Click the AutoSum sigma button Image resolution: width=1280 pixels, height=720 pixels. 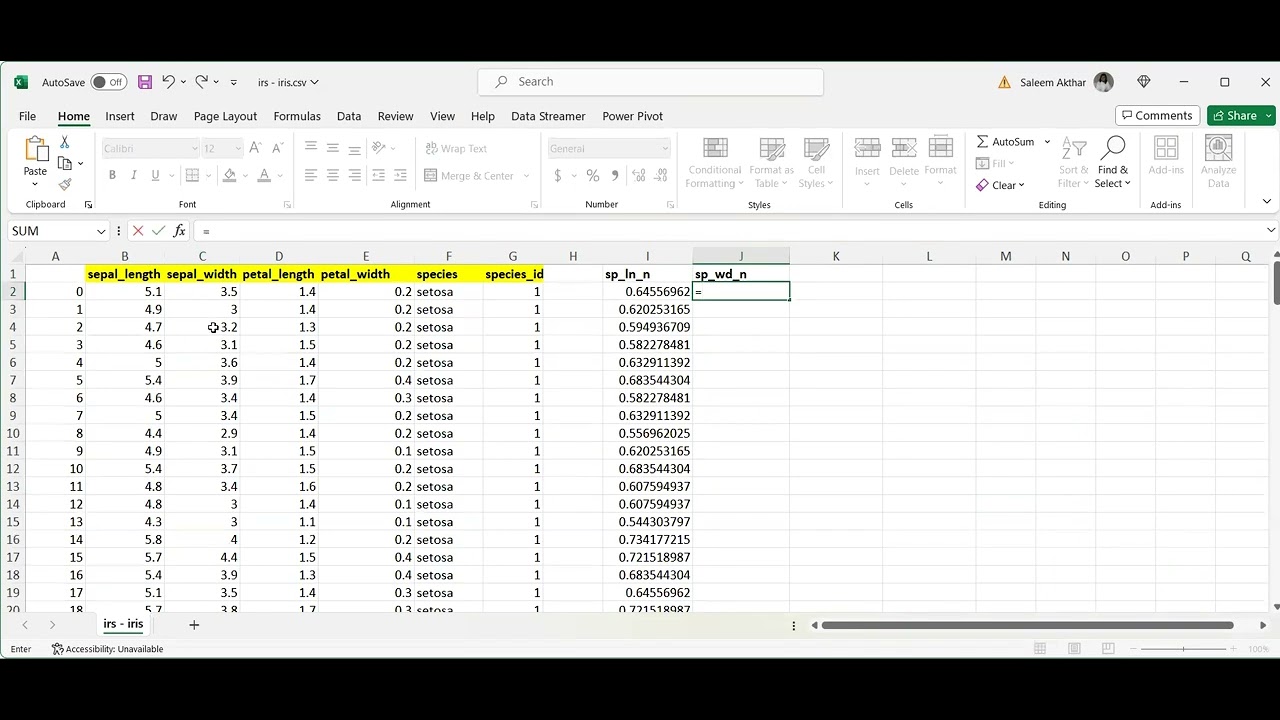1005,142
